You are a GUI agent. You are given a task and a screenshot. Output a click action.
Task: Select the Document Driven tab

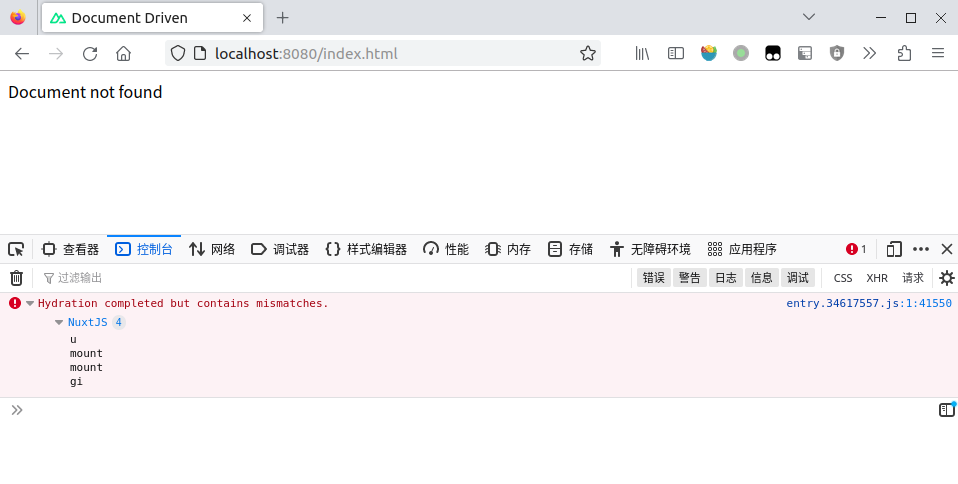coord(152,18)
